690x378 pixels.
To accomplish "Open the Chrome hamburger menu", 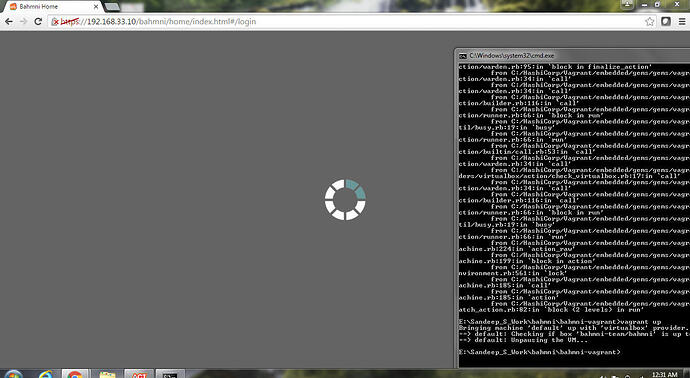I will coord(682,22).
